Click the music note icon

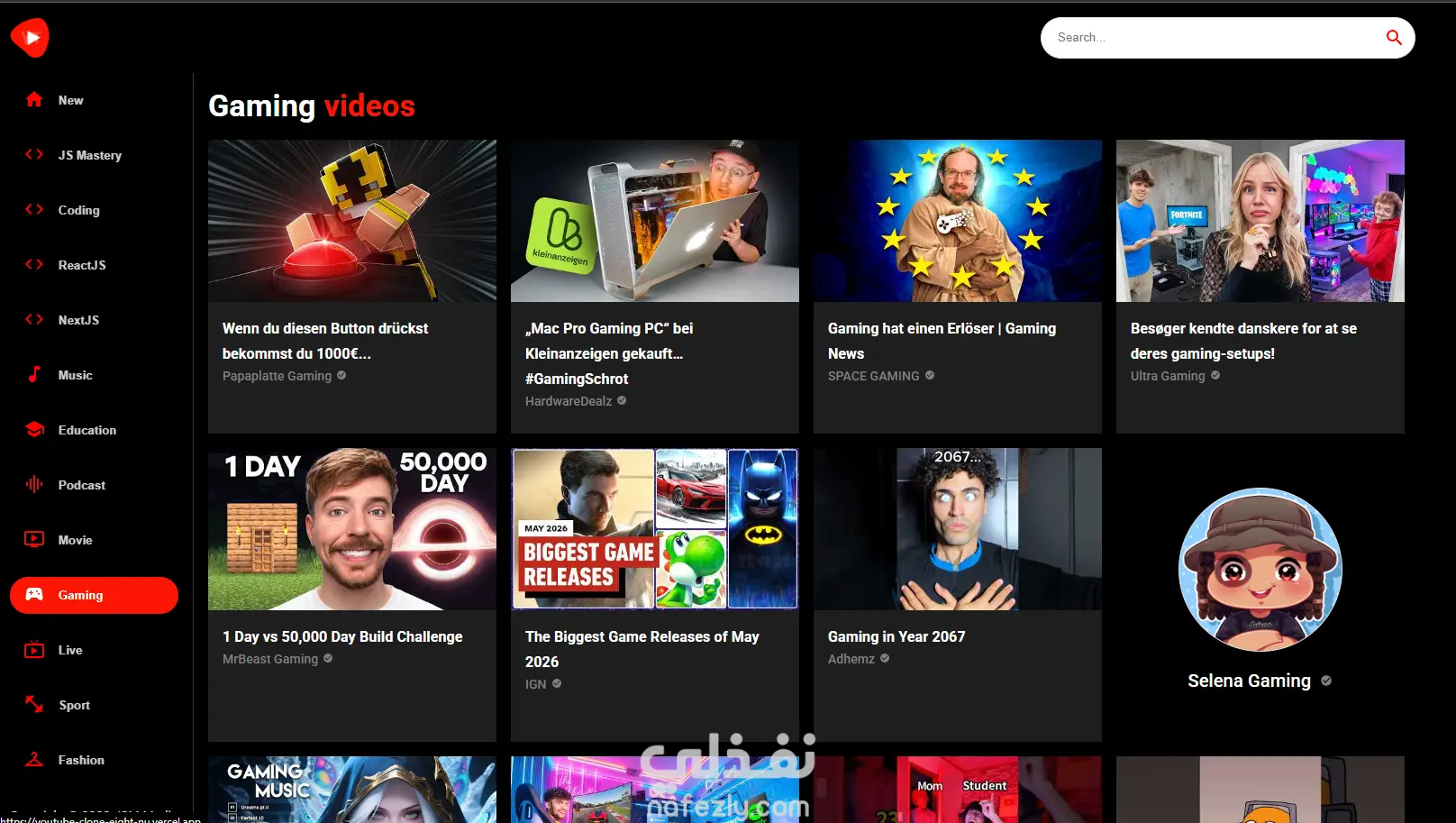click(34, 375)
